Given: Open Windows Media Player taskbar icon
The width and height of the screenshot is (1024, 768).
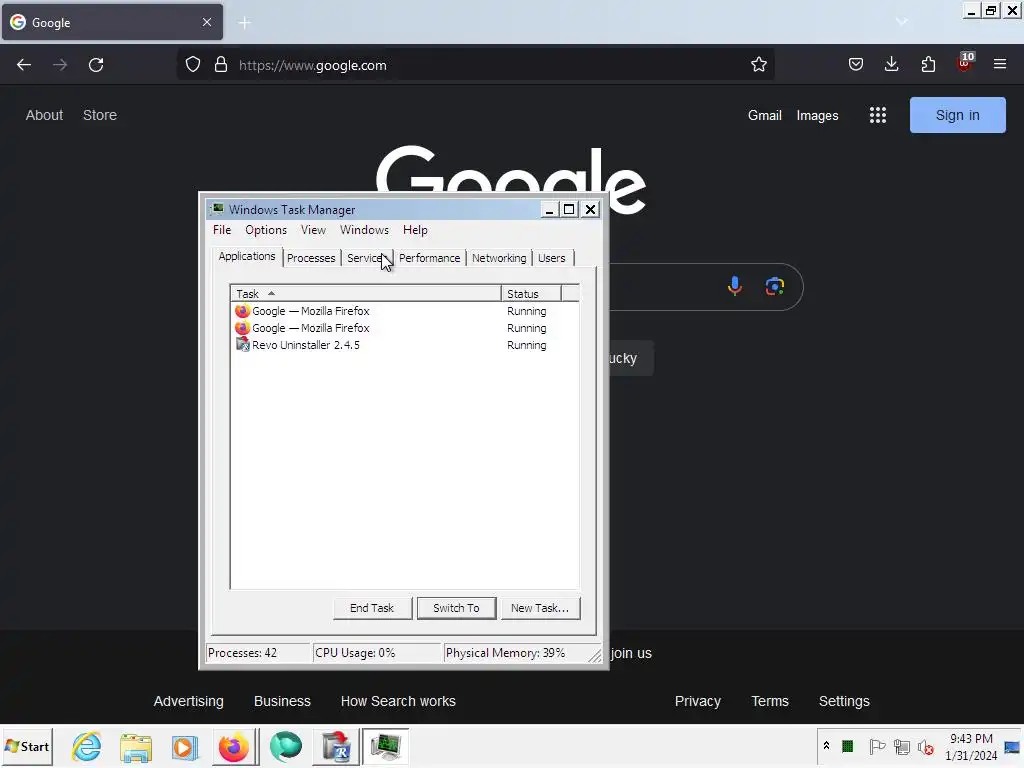Looking at the screenshot, I should coord(185,747).
